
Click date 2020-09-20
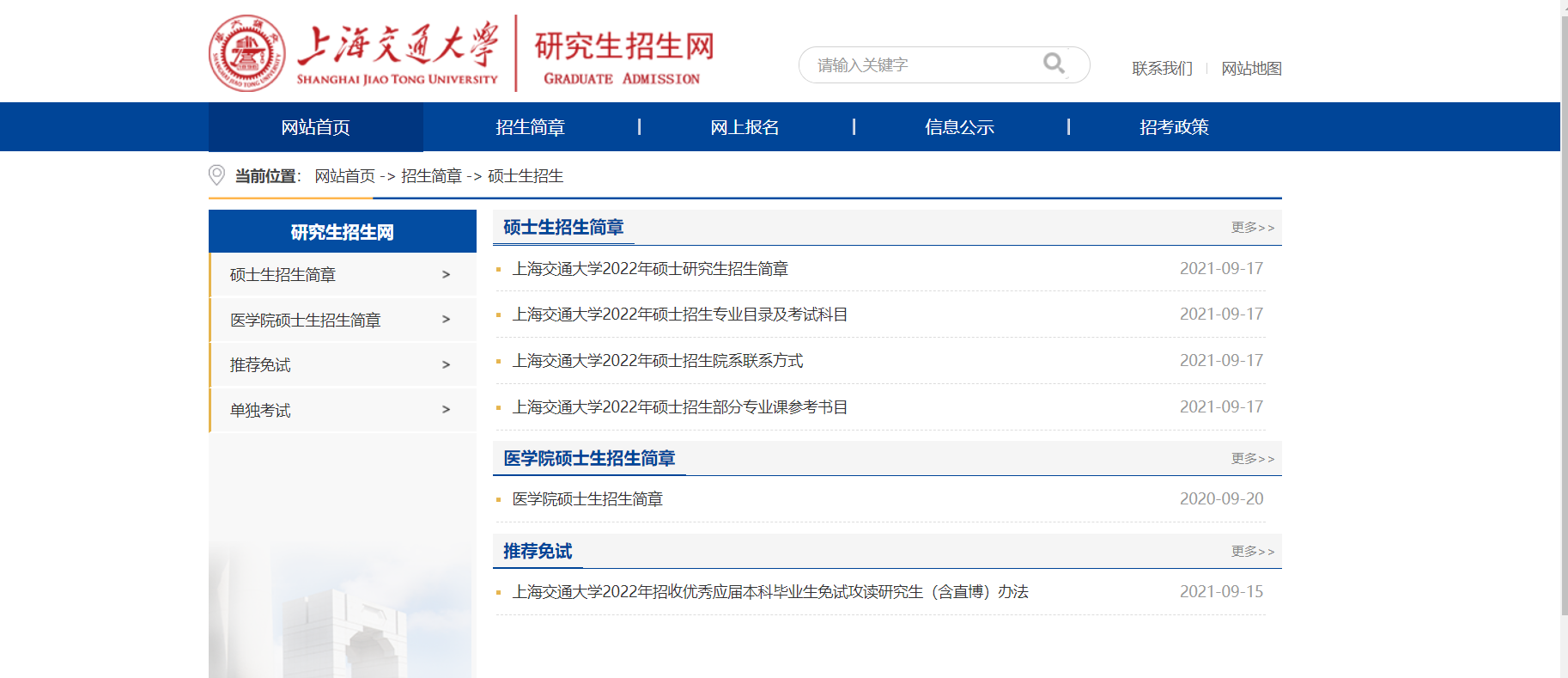pyautogui.click(x=1221, y=499)
